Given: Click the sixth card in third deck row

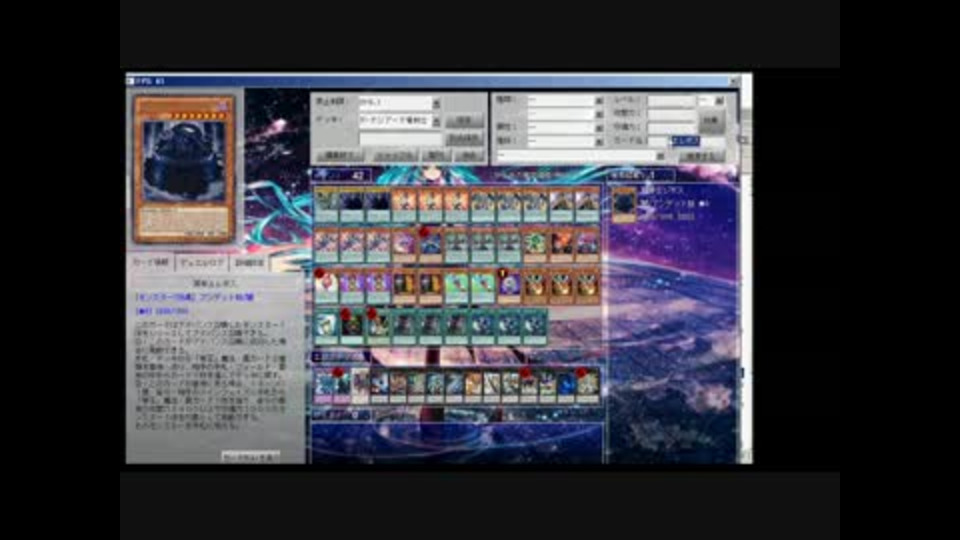Looking at the screenshot, I should point(456,287).
